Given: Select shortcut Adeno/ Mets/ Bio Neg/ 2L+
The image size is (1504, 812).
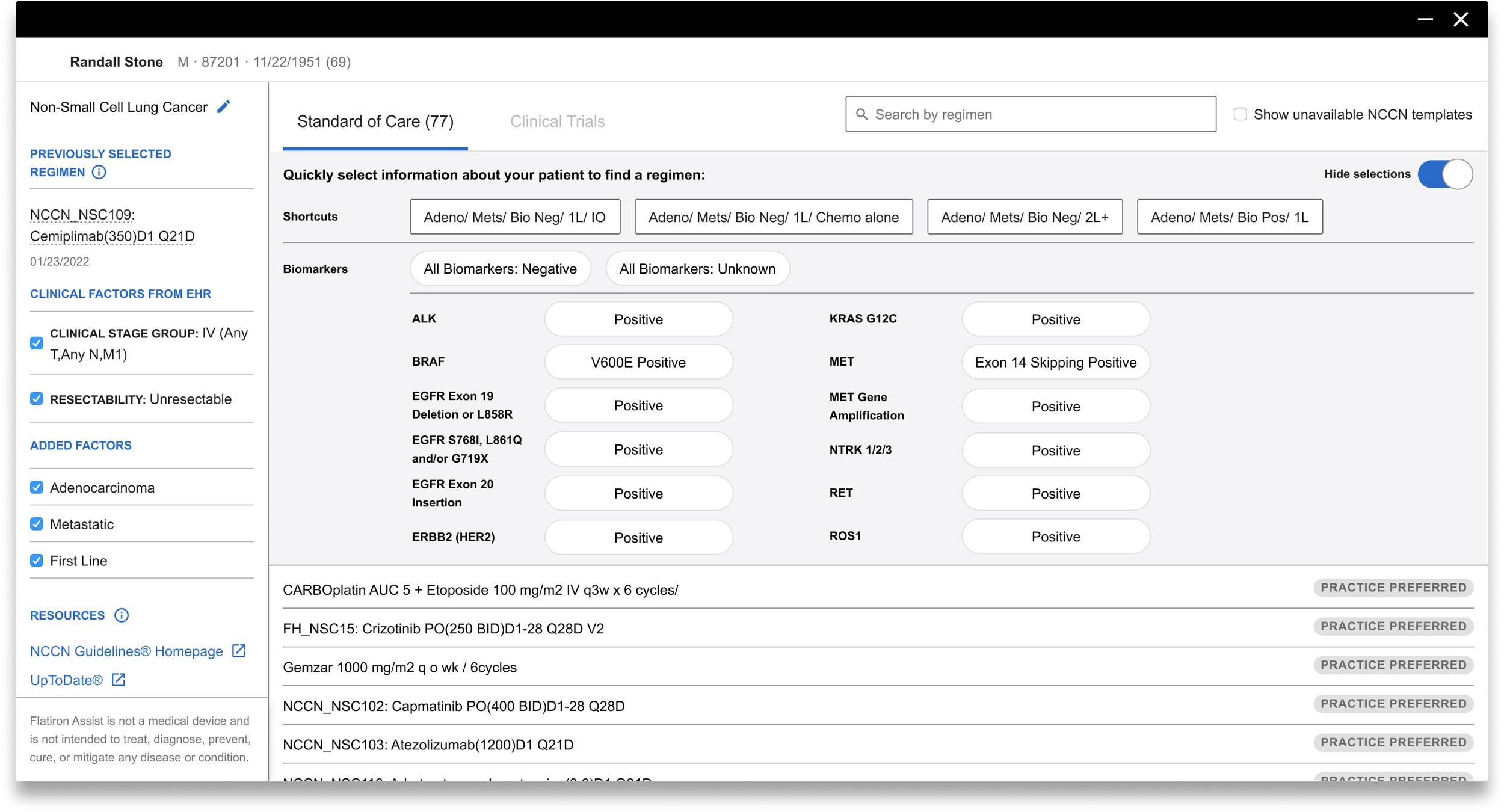Looking at the screenshot, I should pyautogui.click(x=1025, y=217).
